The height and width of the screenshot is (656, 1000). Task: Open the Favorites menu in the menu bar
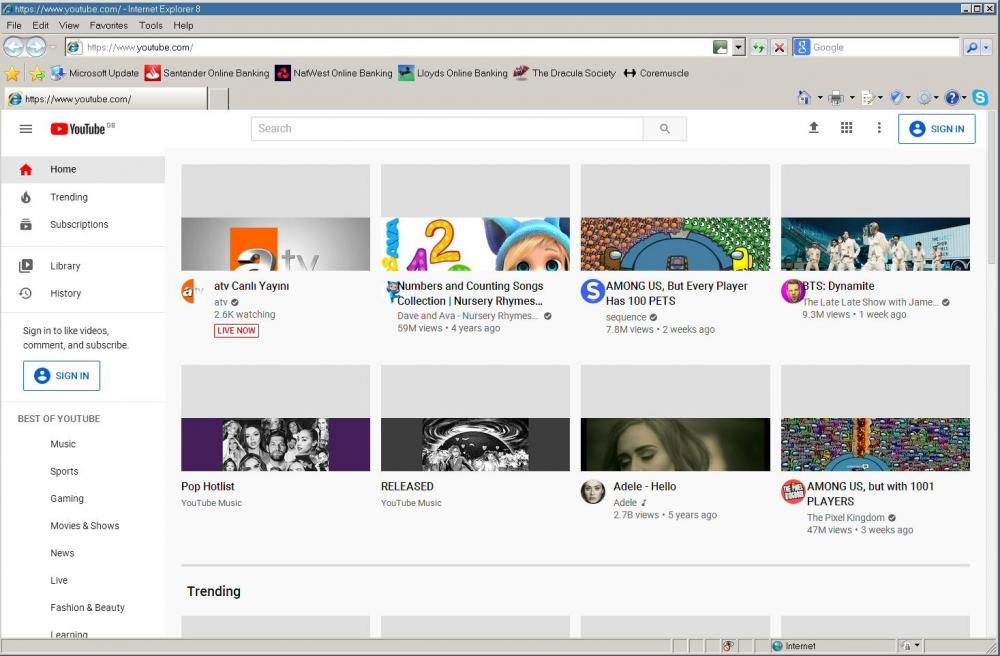coord(108,25)
